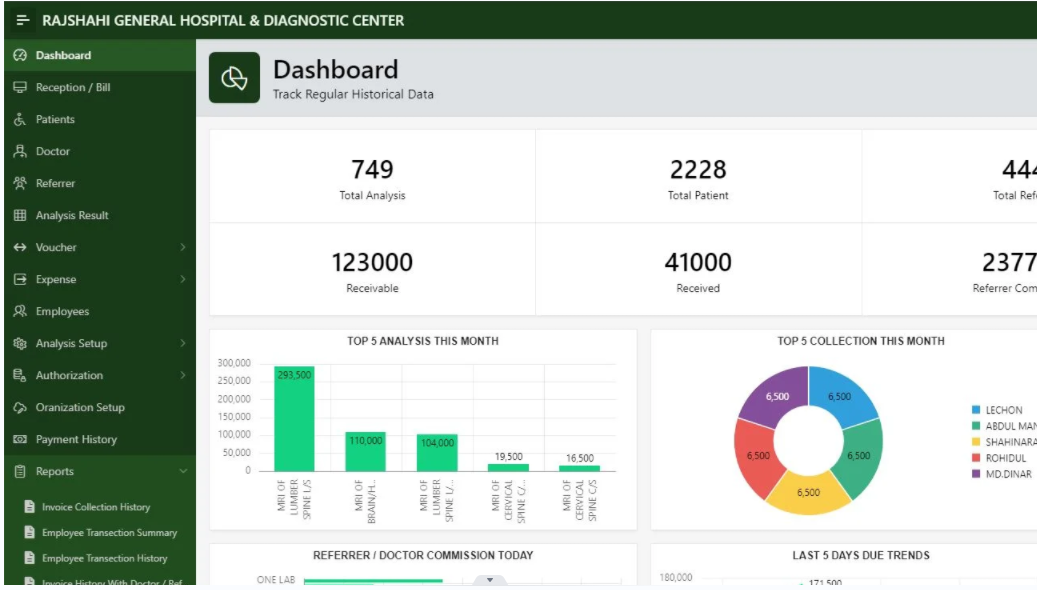Click the Employees icon in sidebar
Viewport: 1037px width, 590px height.
[x=19, y=312]
